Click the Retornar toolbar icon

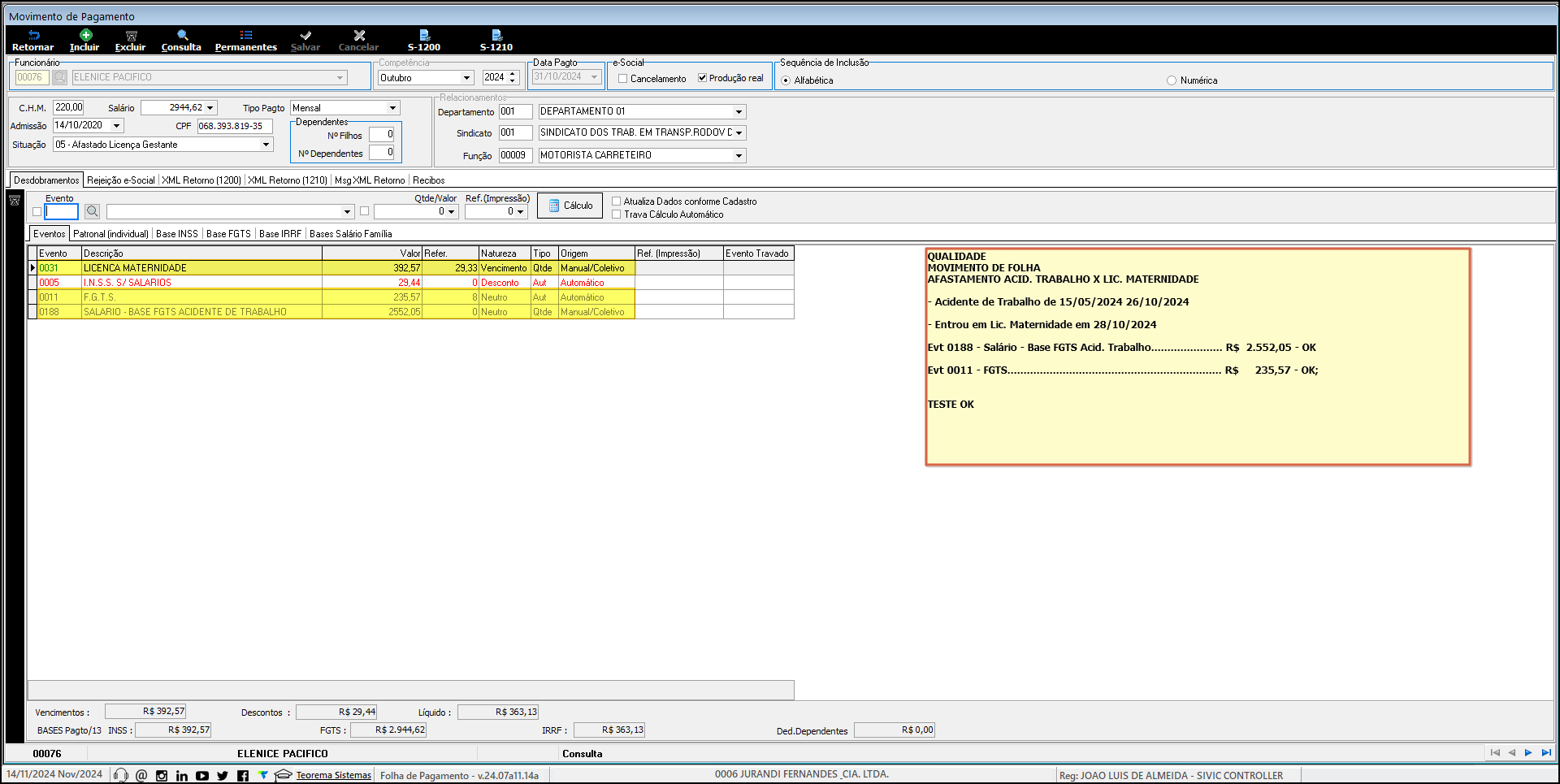click(33, 36)
